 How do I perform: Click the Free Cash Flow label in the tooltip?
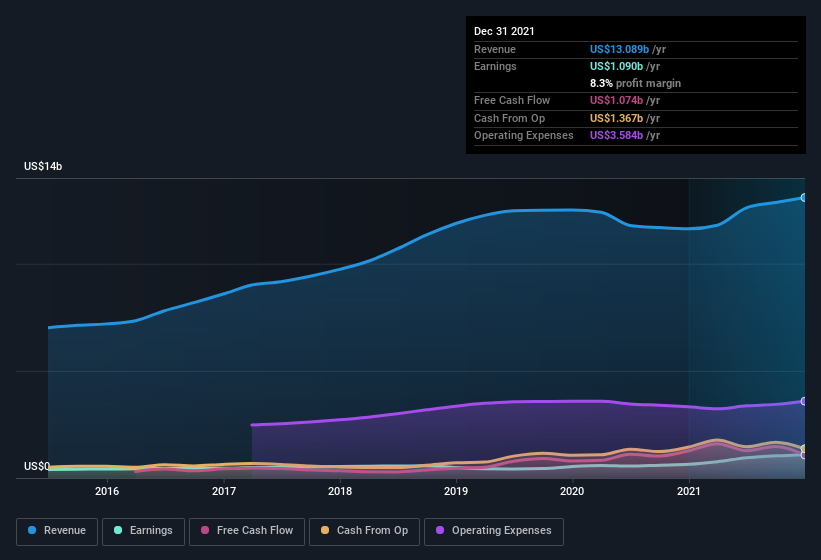(x=512, y=100)
